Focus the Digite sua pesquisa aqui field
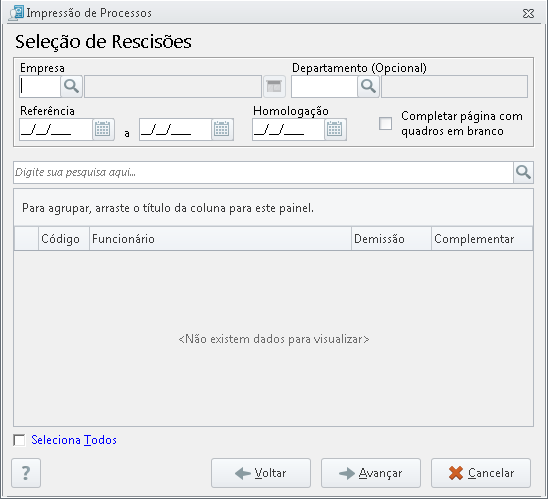548x499 pixels. point(263,172)
